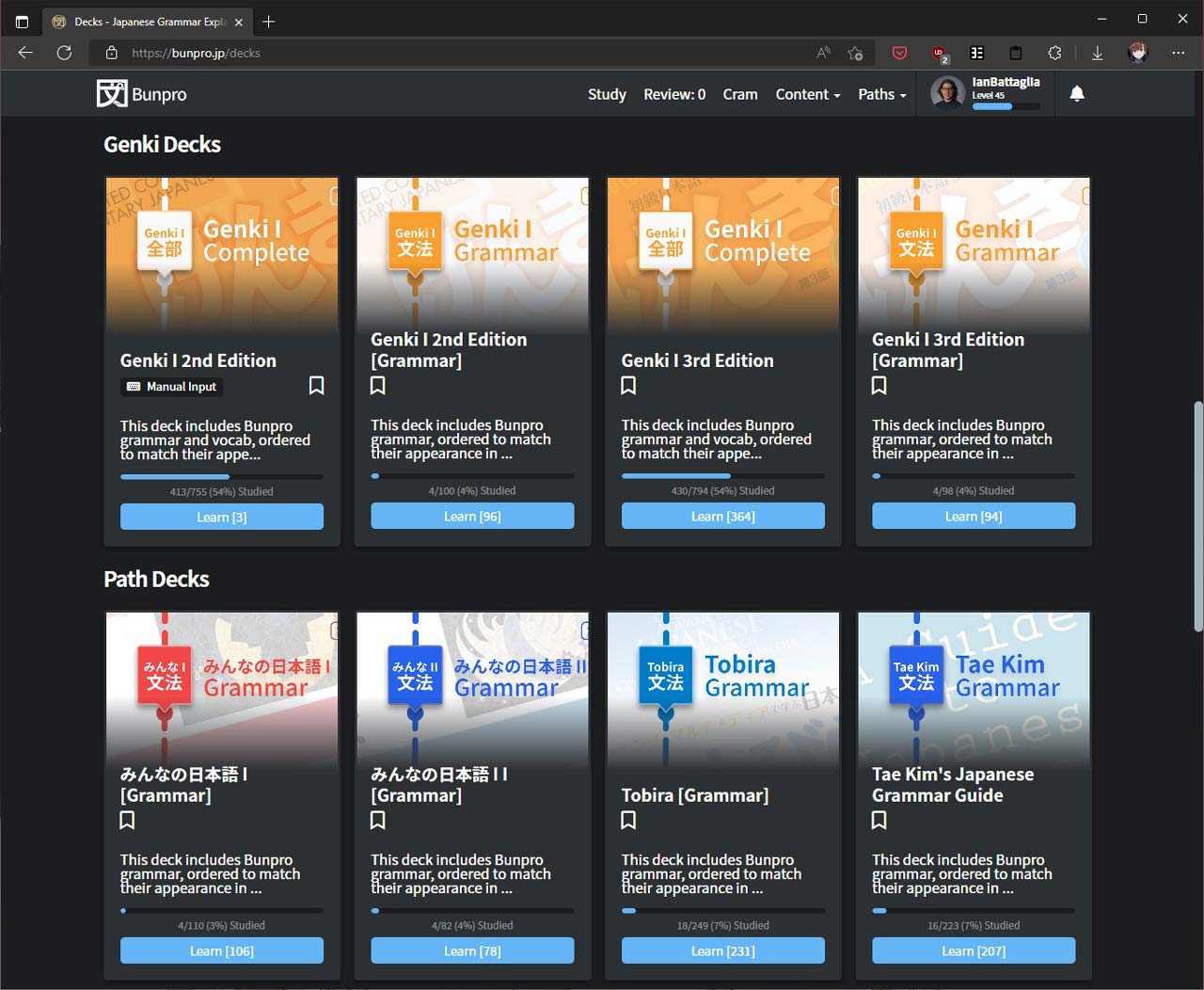Open みんなの日本語 I Grammar thumbnail

pyautogui.click(x=222, y=689)
